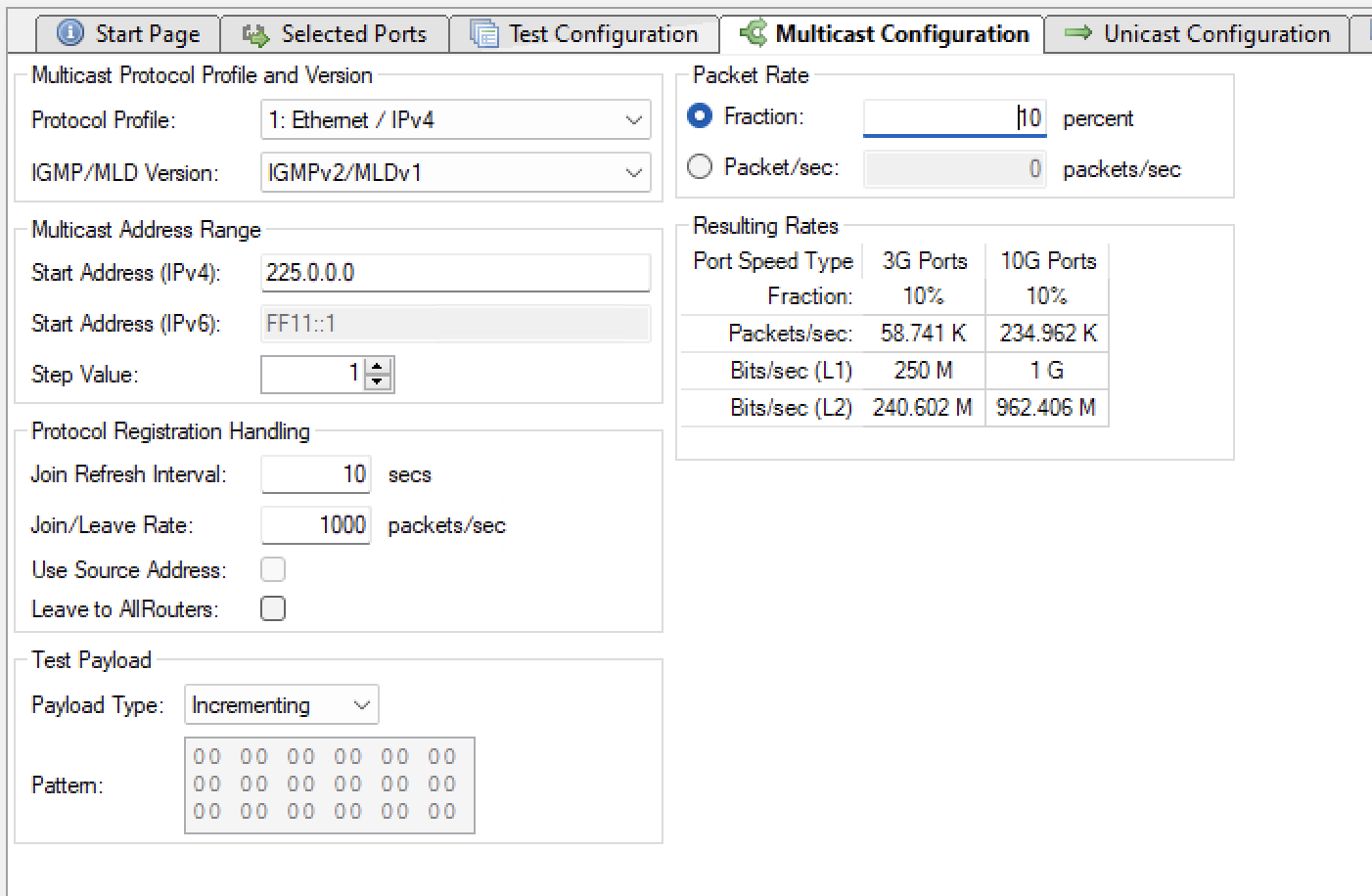Click the Test Configuration tab icon
The width and height of the screenshot is (1372, 896).
483,34
